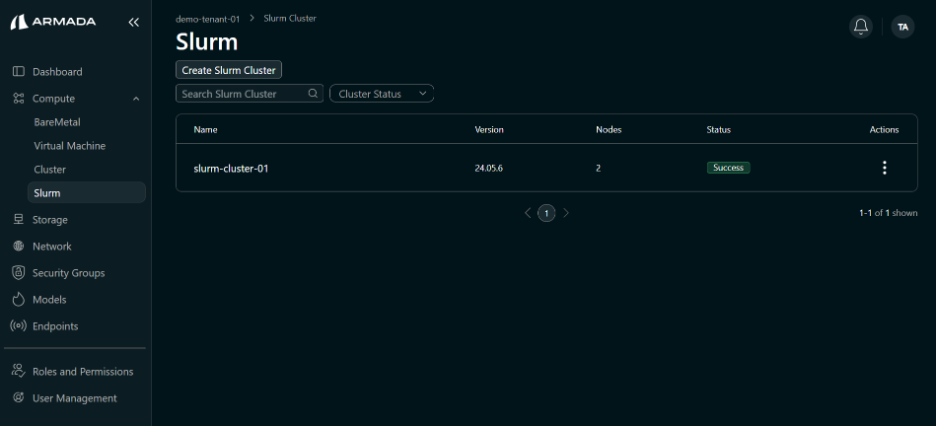
Task: Click the User Management icon
Action: tap(19, 398)
